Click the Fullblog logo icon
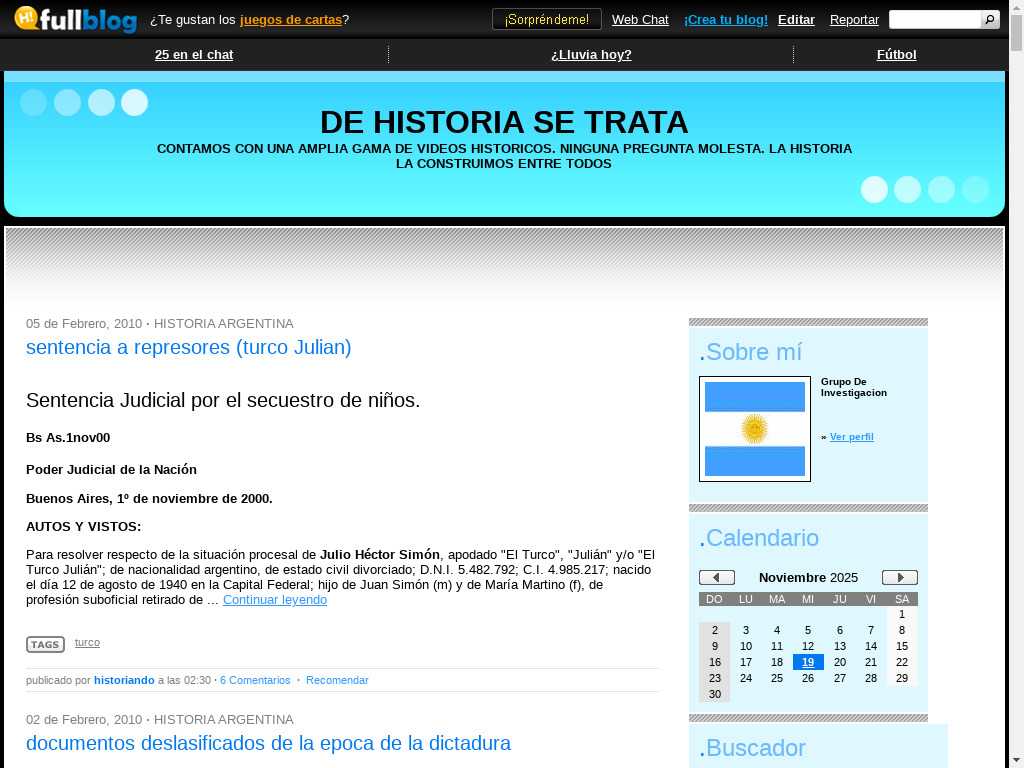This screenshot has height=768, width=1024. [x=75, y=19]
